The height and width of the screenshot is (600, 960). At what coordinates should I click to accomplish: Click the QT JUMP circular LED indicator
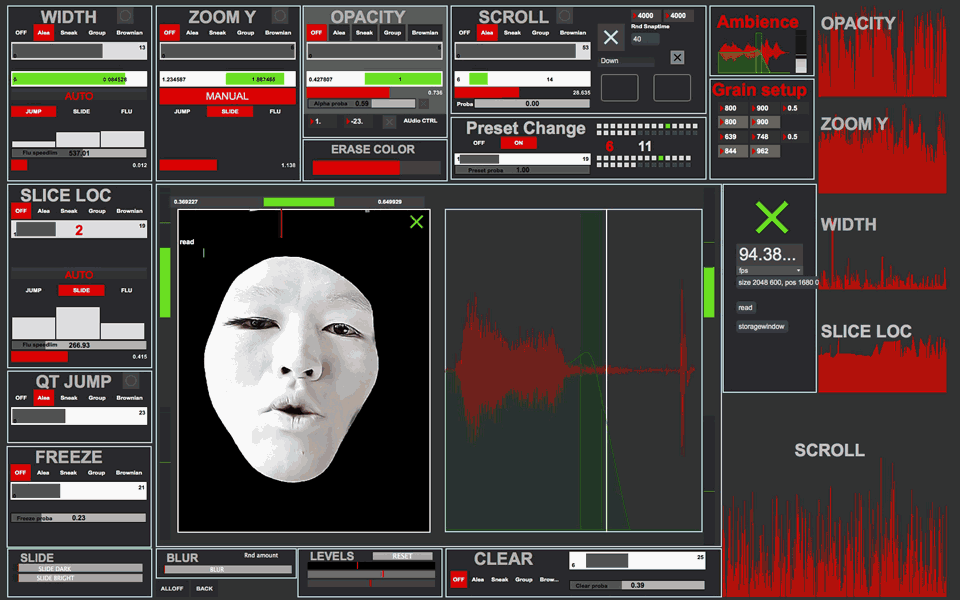click(130, 381)
